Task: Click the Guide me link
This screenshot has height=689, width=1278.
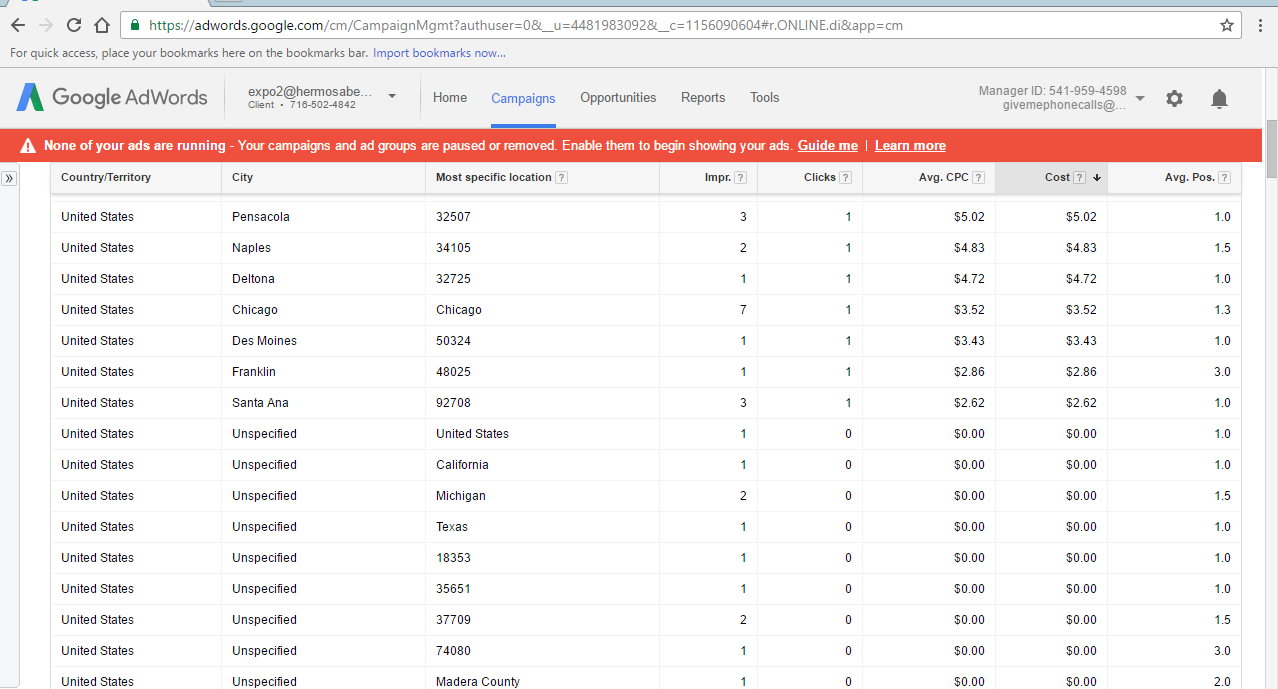Action: click(827, 146)
